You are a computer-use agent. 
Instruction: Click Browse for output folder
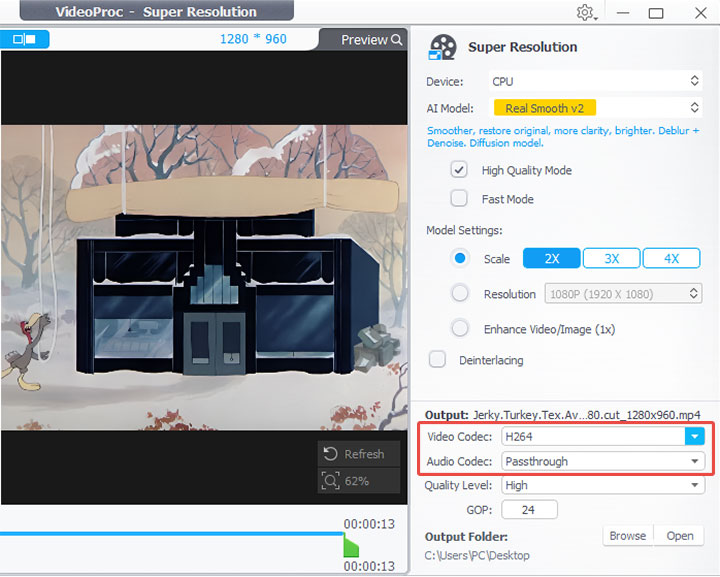coord(627,536)
